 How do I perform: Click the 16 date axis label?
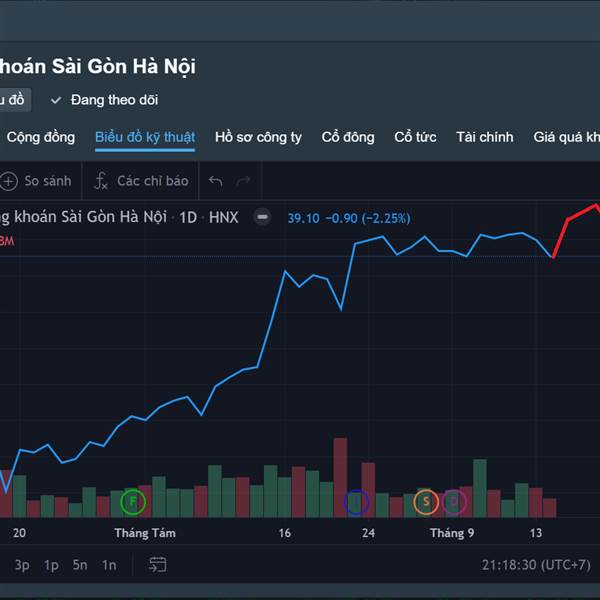284,533
